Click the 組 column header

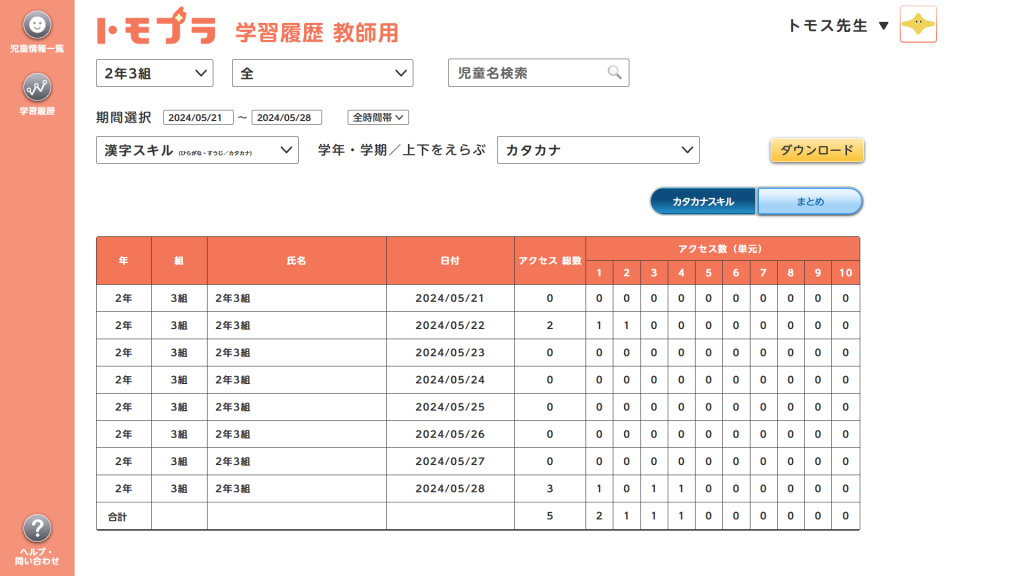(x=180, y=261)
